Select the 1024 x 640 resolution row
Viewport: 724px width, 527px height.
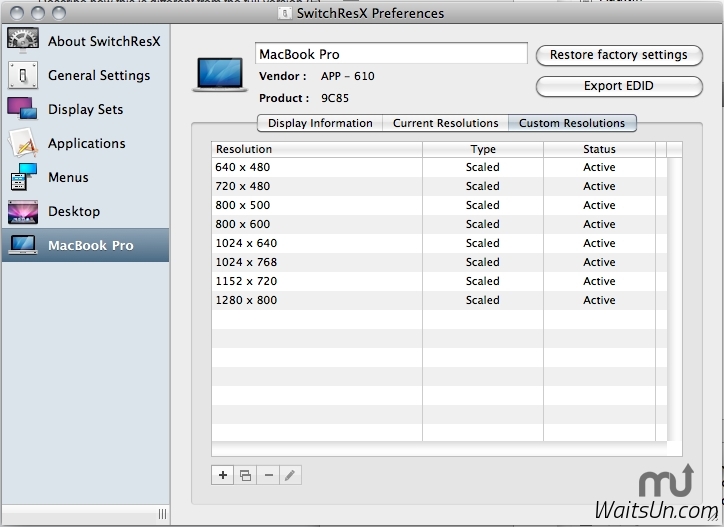point(439,243)
